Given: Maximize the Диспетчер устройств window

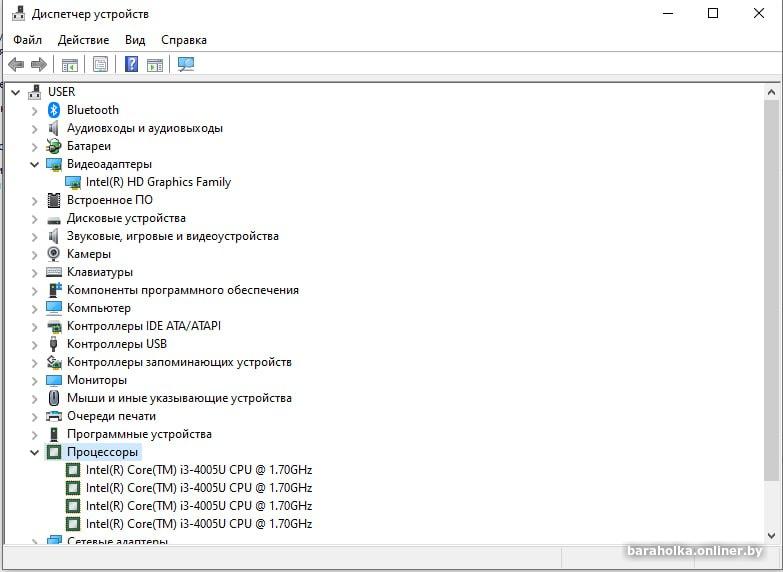Looking at the screenshot, I should click(713, 13).
